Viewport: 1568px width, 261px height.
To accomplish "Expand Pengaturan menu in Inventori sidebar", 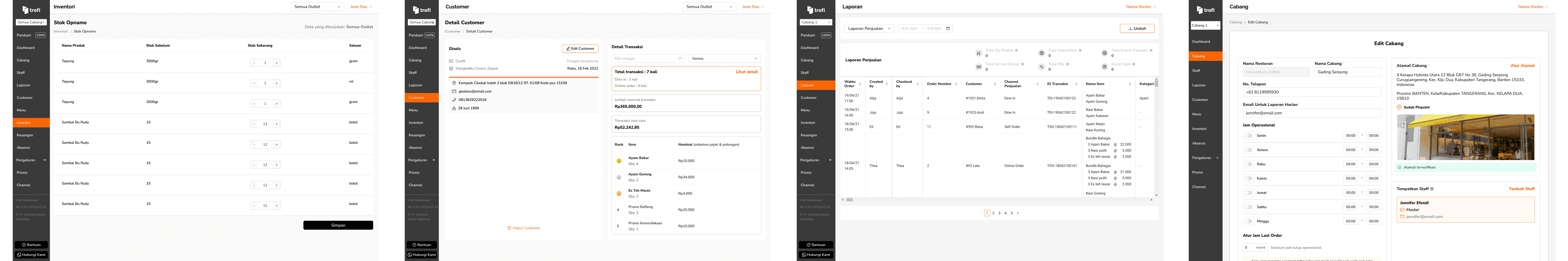I will pos(31,160).
